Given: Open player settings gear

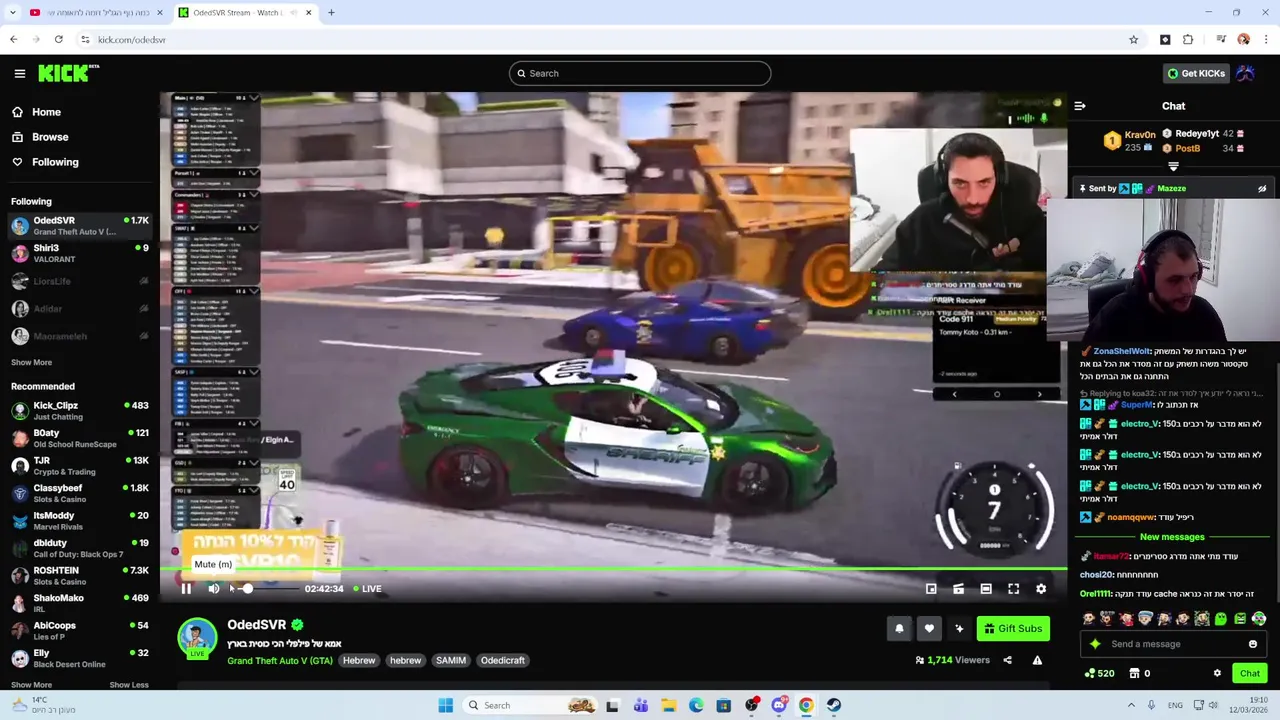Looking at the screenshot, I should 1041,589.
